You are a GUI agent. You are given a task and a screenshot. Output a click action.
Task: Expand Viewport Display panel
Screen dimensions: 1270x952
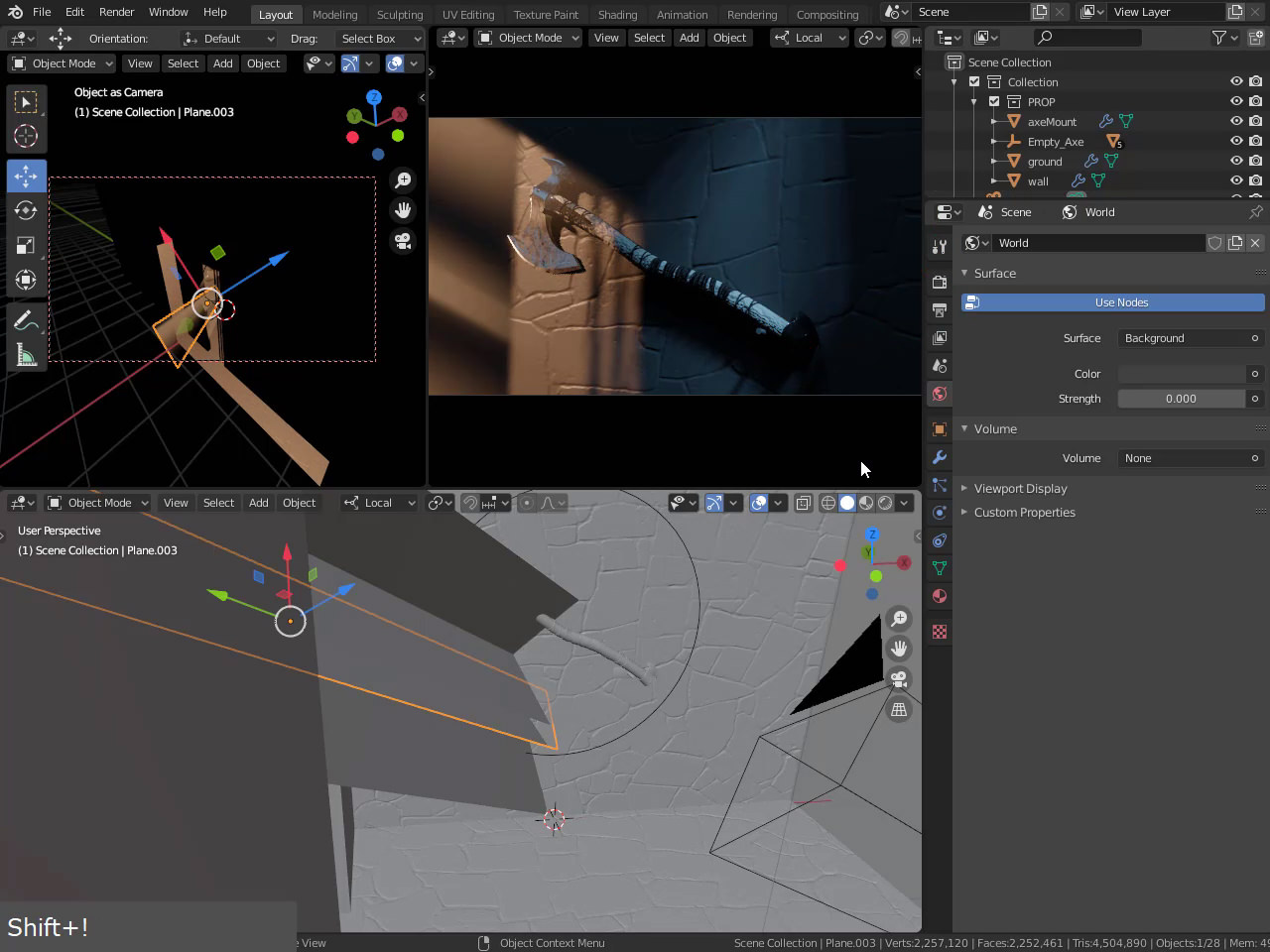(x=1020, y=488)
